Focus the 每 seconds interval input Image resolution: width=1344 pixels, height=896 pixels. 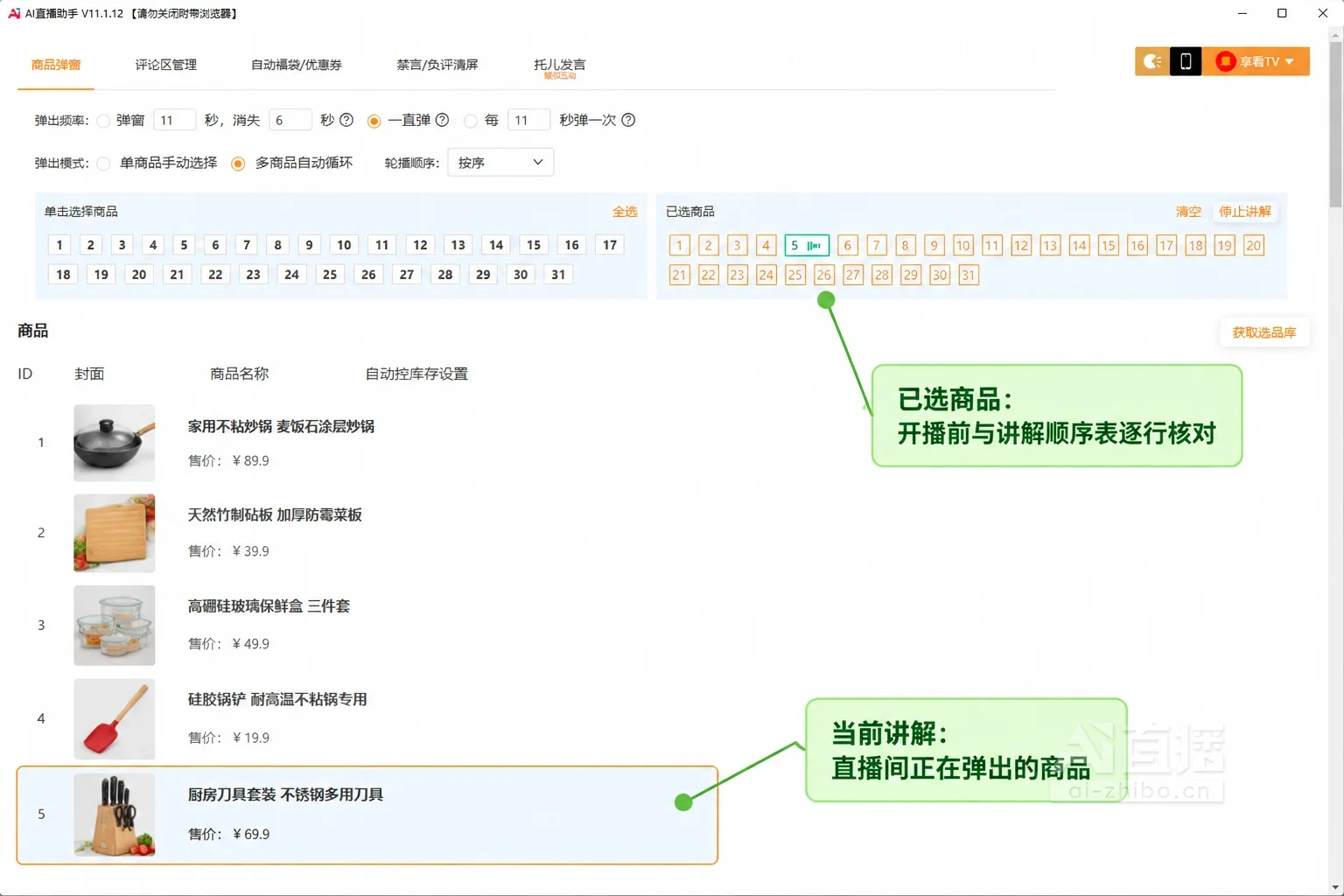pos(528,120)
